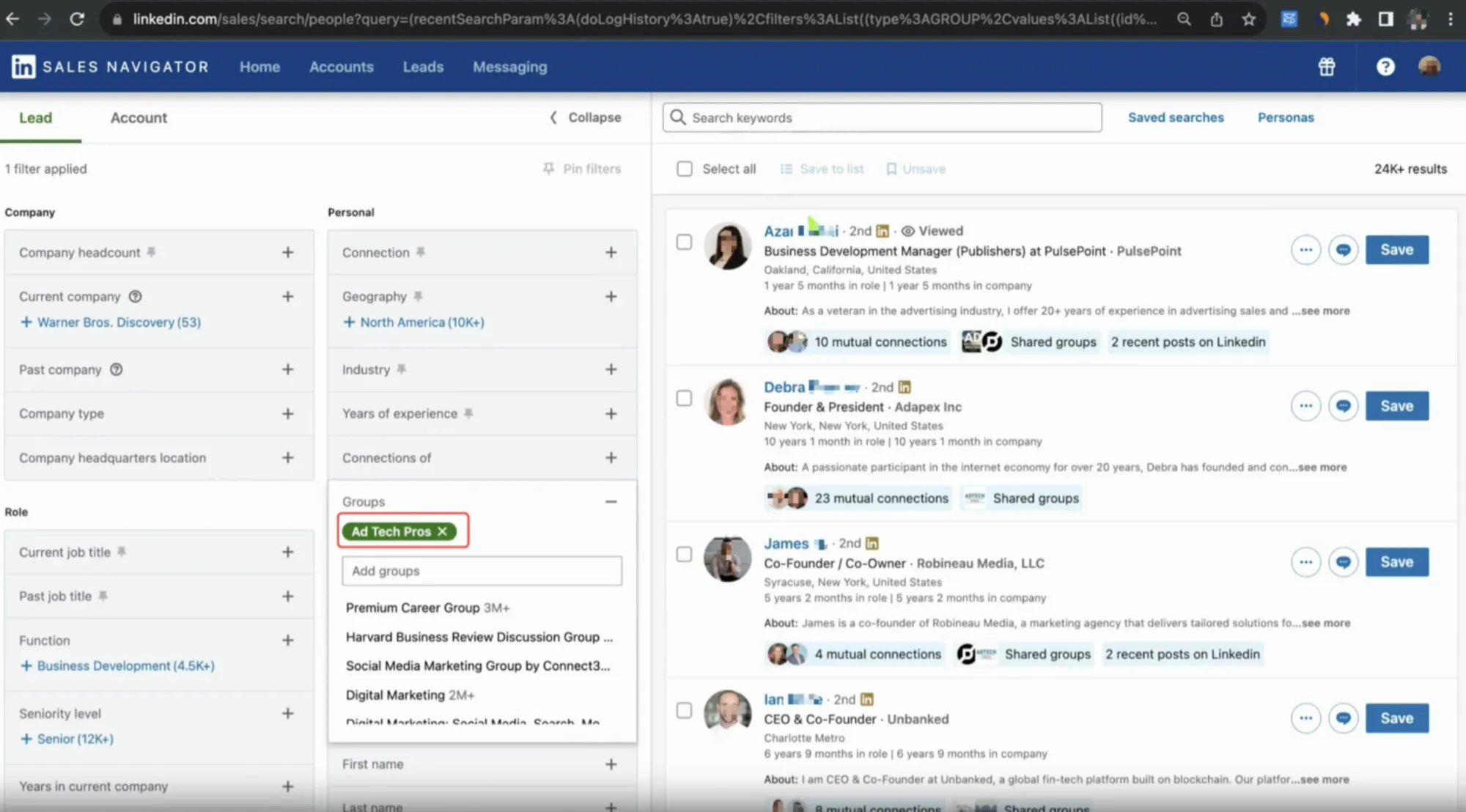Add North America geography filter
The height and width of the screenshot is (812, 1466).
413,322
